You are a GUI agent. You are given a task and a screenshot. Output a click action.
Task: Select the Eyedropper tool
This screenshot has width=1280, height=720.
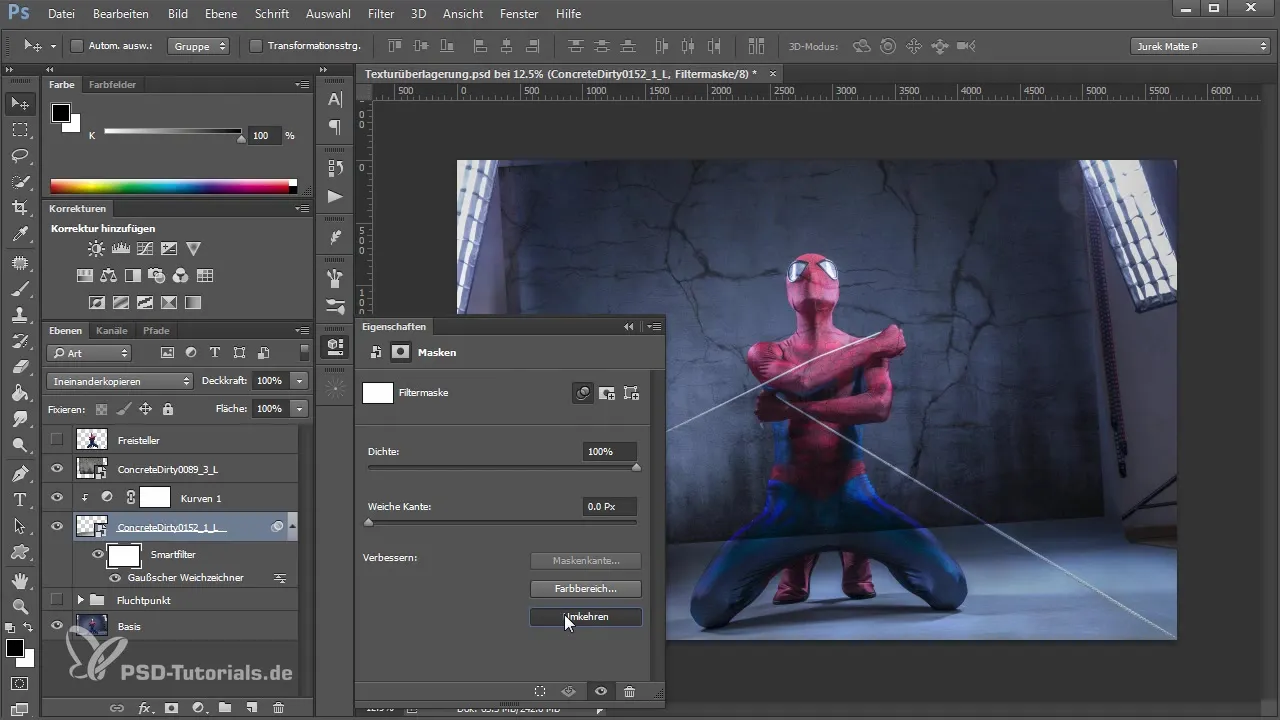pyautogui.click(x=19, y=235)
